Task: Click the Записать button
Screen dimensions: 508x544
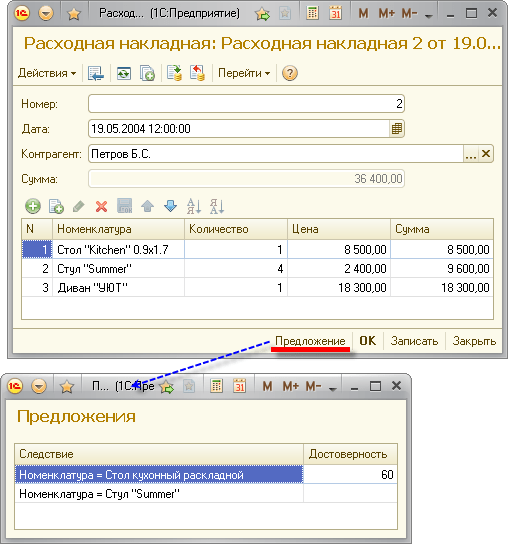Action: point(414,341)
